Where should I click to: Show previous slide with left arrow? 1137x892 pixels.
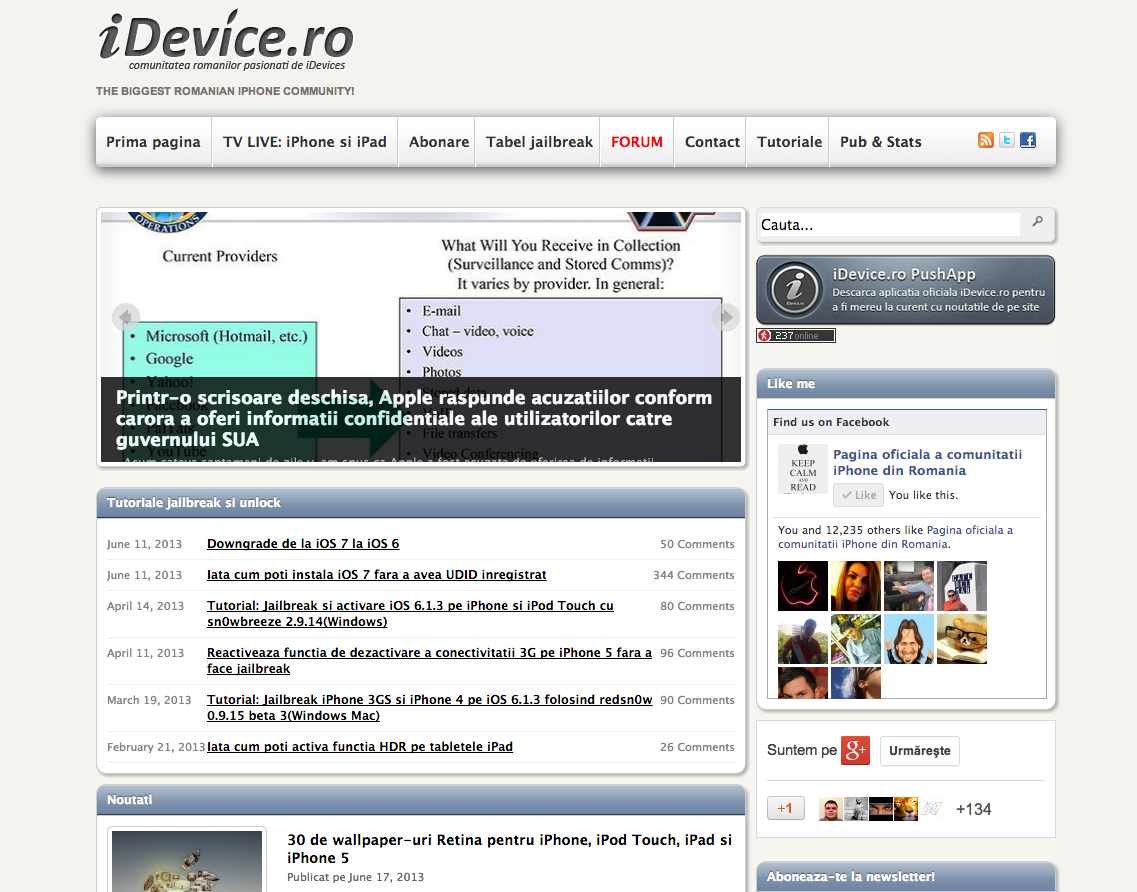126,317
